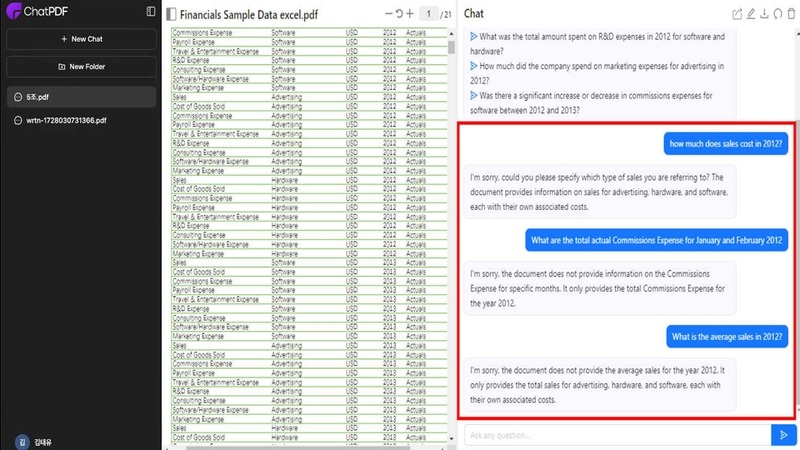This screenshot has width=800, height=450.
Task: Reset the chat
Action: coord(778,14)
